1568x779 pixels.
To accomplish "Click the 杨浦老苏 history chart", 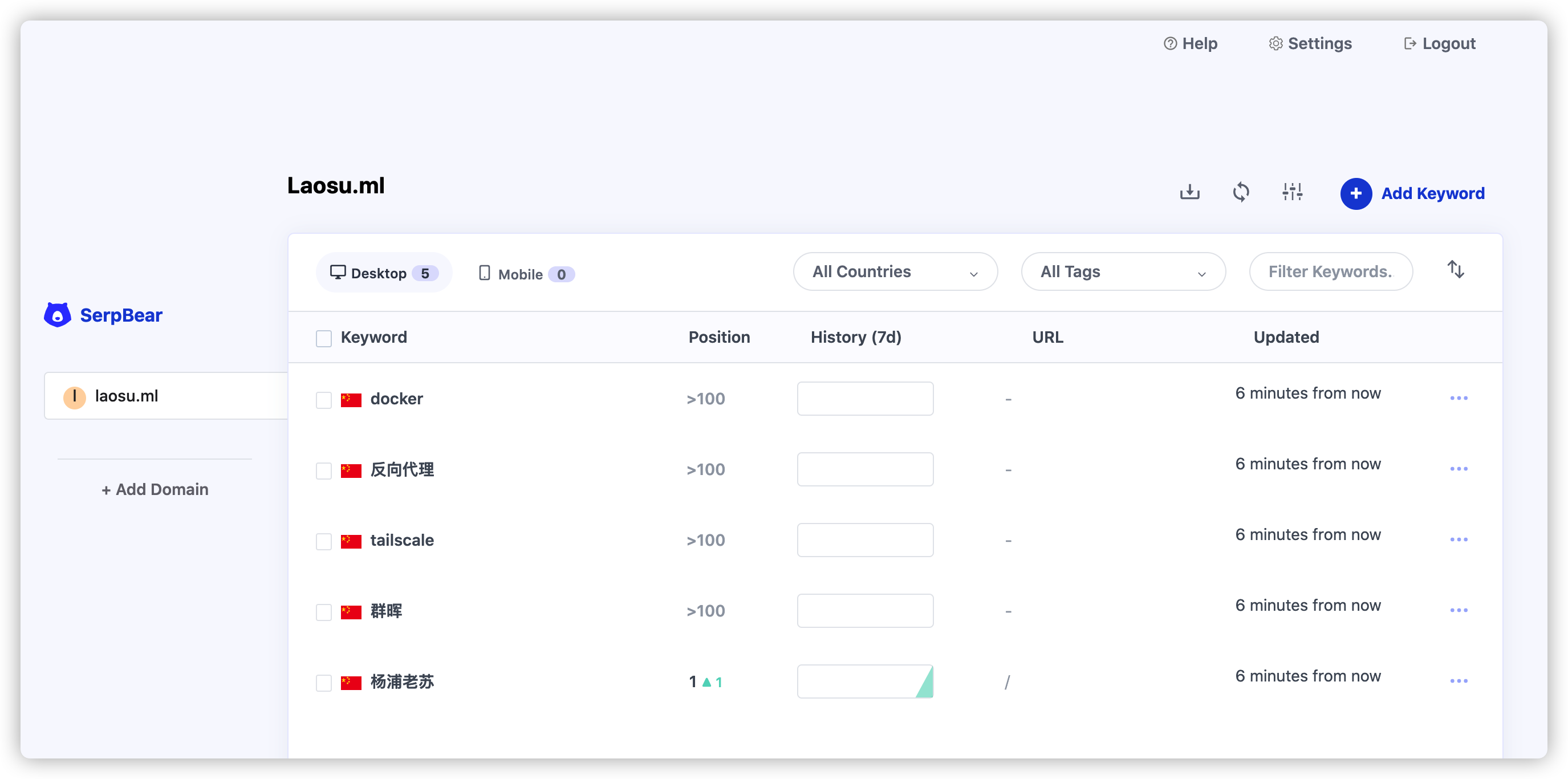I will [x=865, y=681].
